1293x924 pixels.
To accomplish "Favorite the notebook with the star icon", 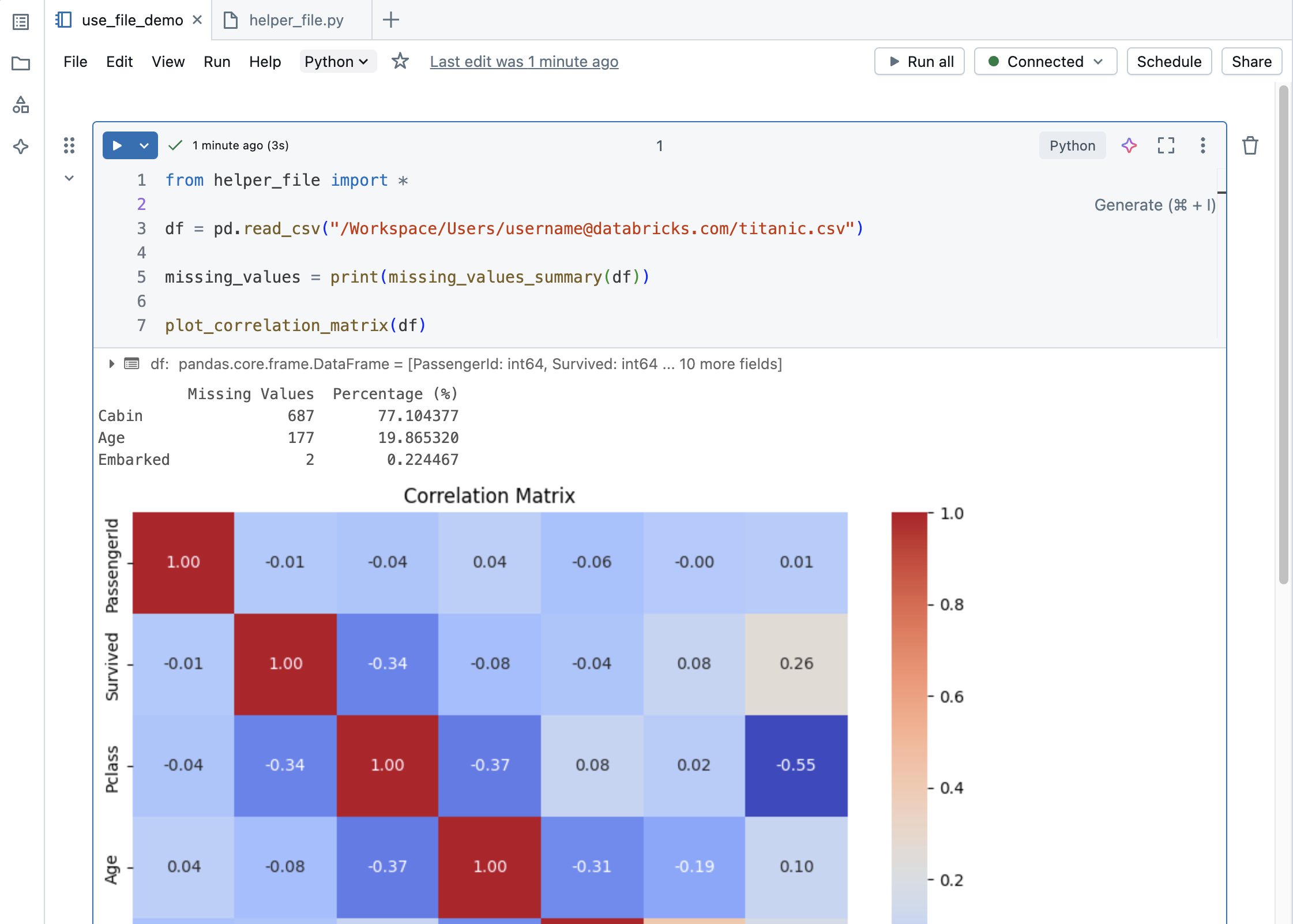I will click(400, 61).
